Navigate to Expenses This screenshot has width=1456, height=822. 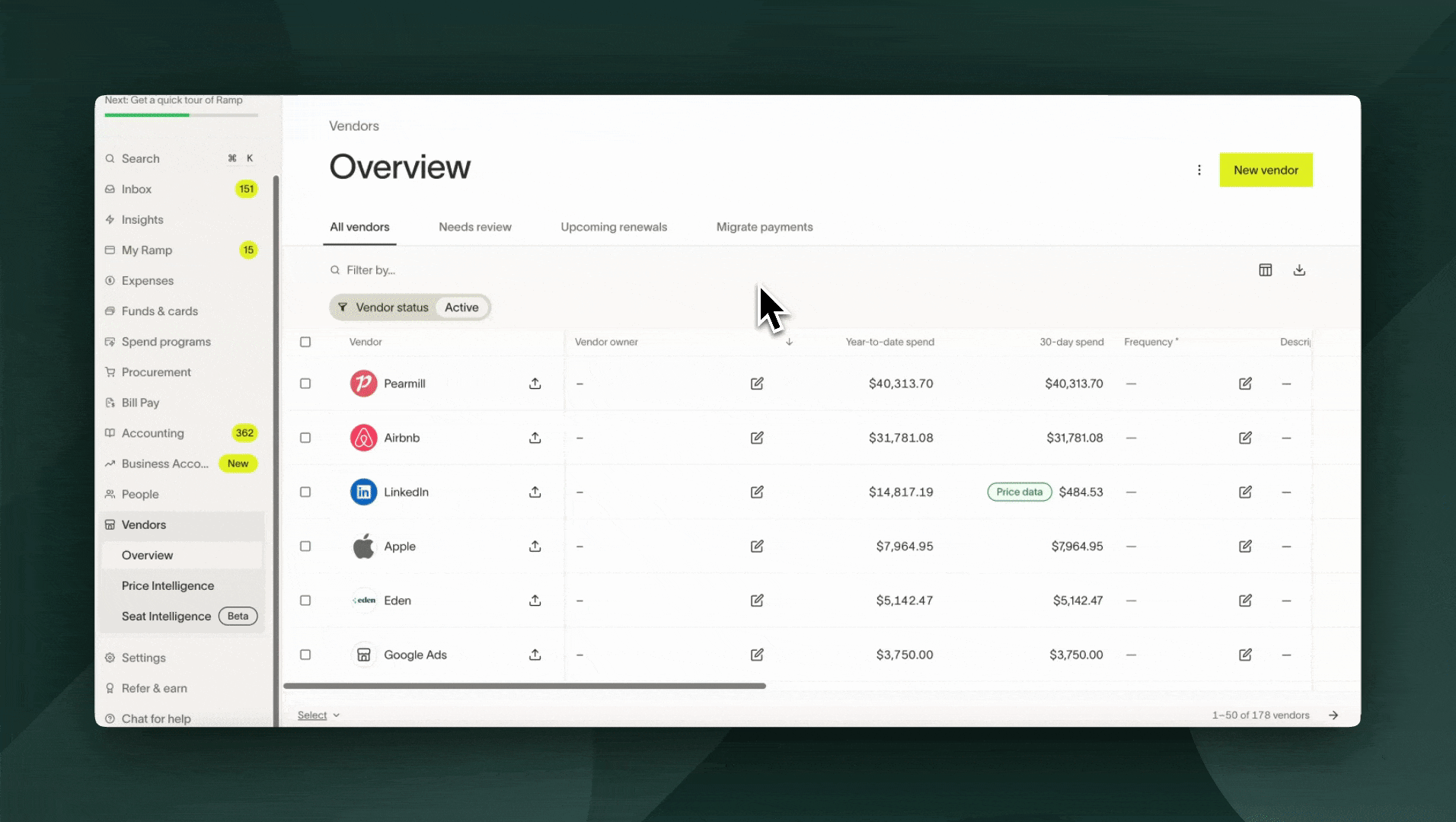click(181, 281)
